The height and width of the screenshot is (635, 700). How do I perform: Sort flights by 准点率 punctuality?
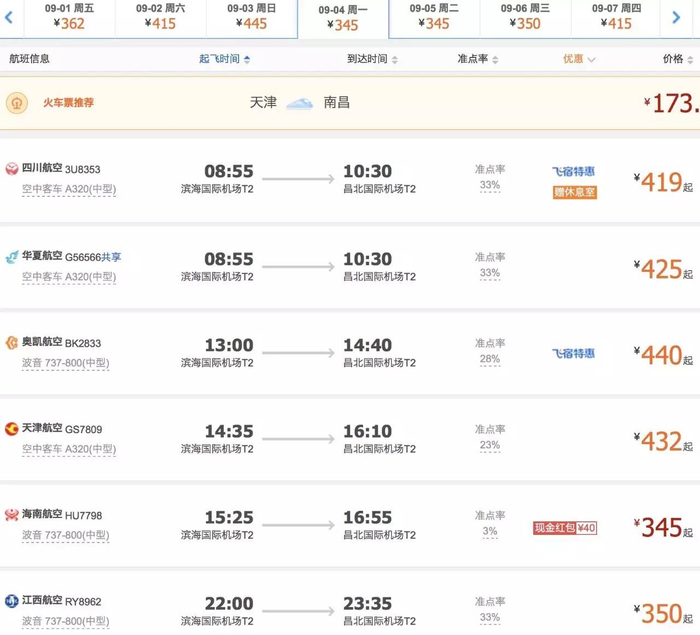coord(477,59)
